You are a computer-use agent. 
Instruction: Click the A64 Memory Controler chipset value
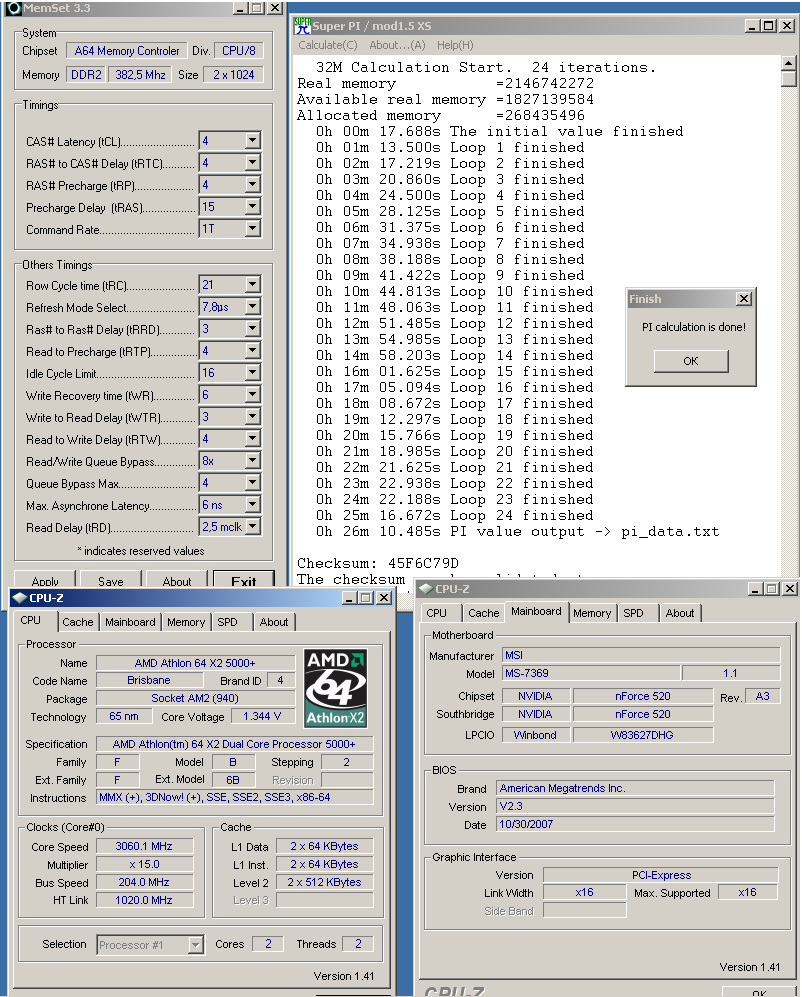coord(127,50)
